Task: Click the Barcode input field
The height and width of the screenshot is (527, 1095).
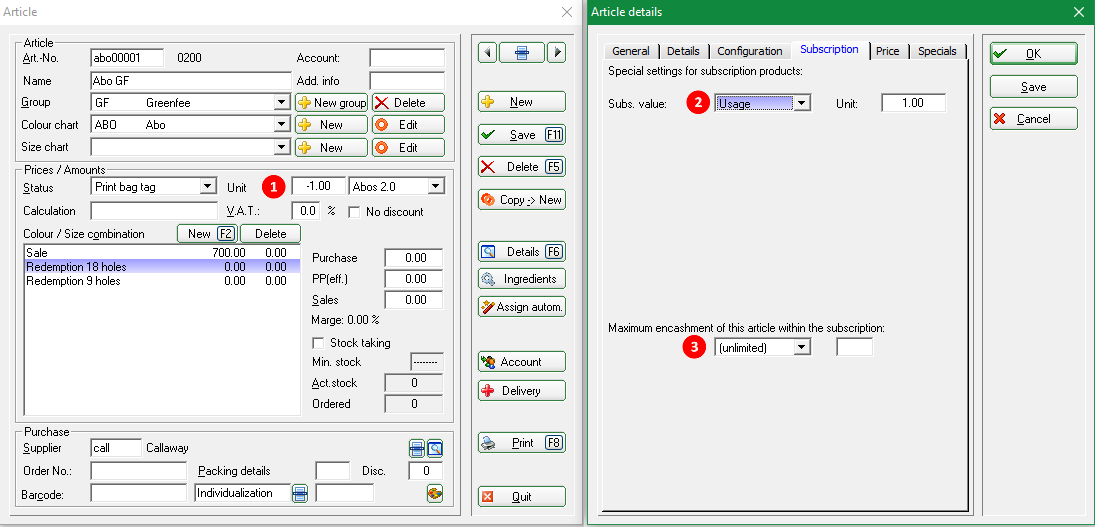Action: (139, 493)
